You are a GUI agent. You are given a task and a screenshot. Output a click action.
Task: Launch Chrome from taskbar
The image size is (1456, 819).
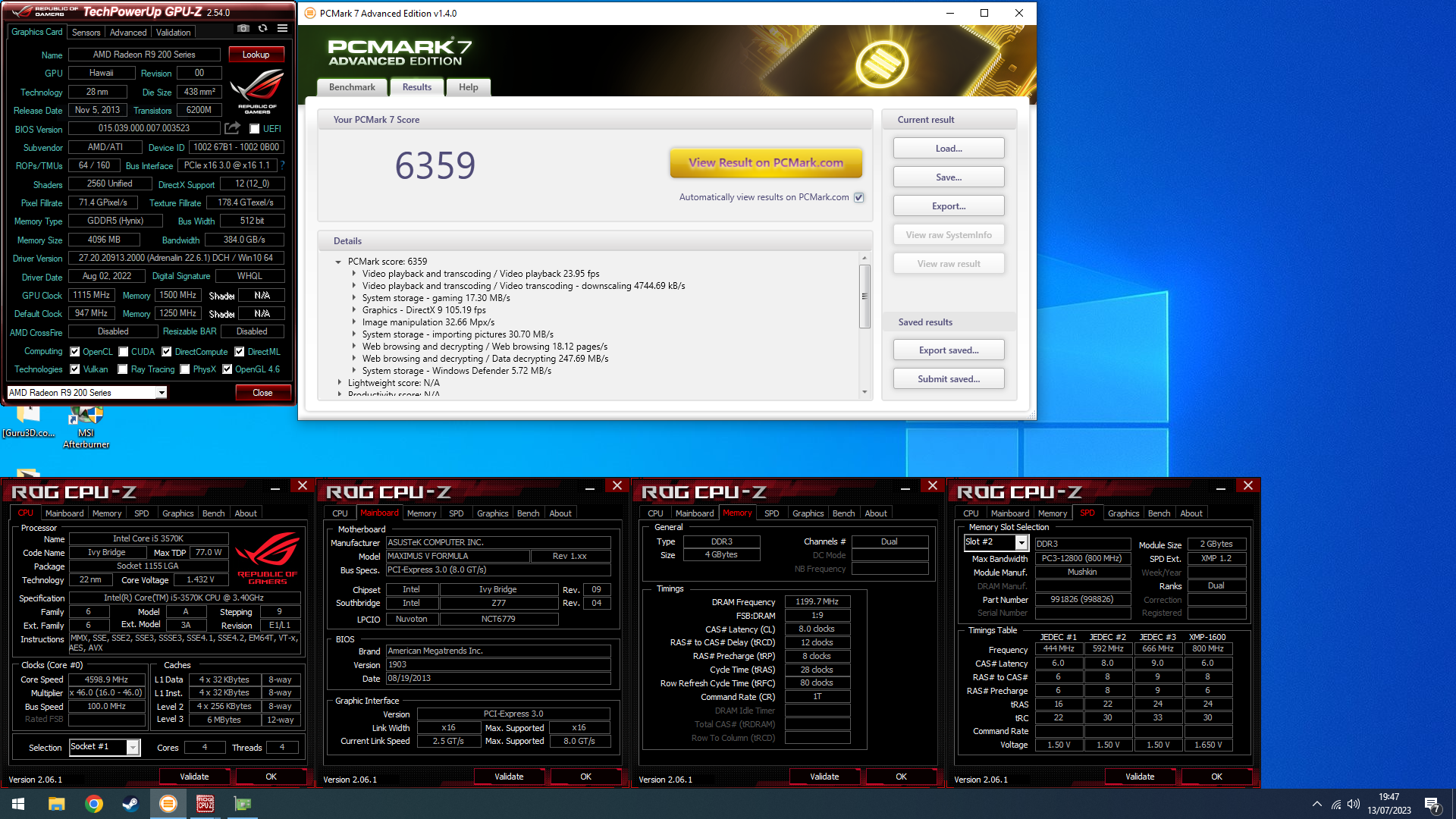[94, 804]
